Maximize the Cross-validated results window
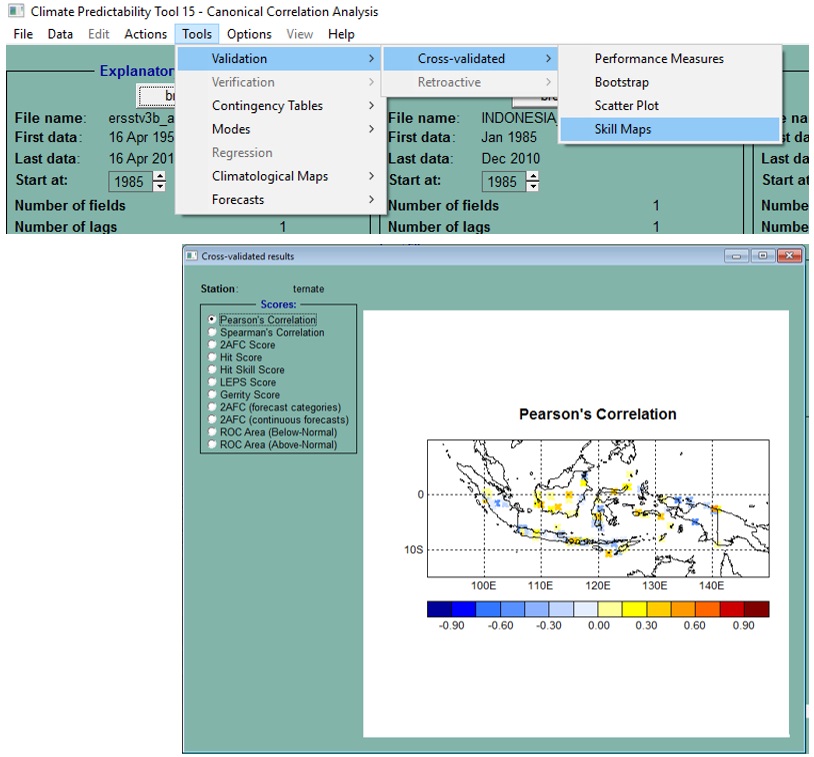814x757 pixels. [763, 256]
